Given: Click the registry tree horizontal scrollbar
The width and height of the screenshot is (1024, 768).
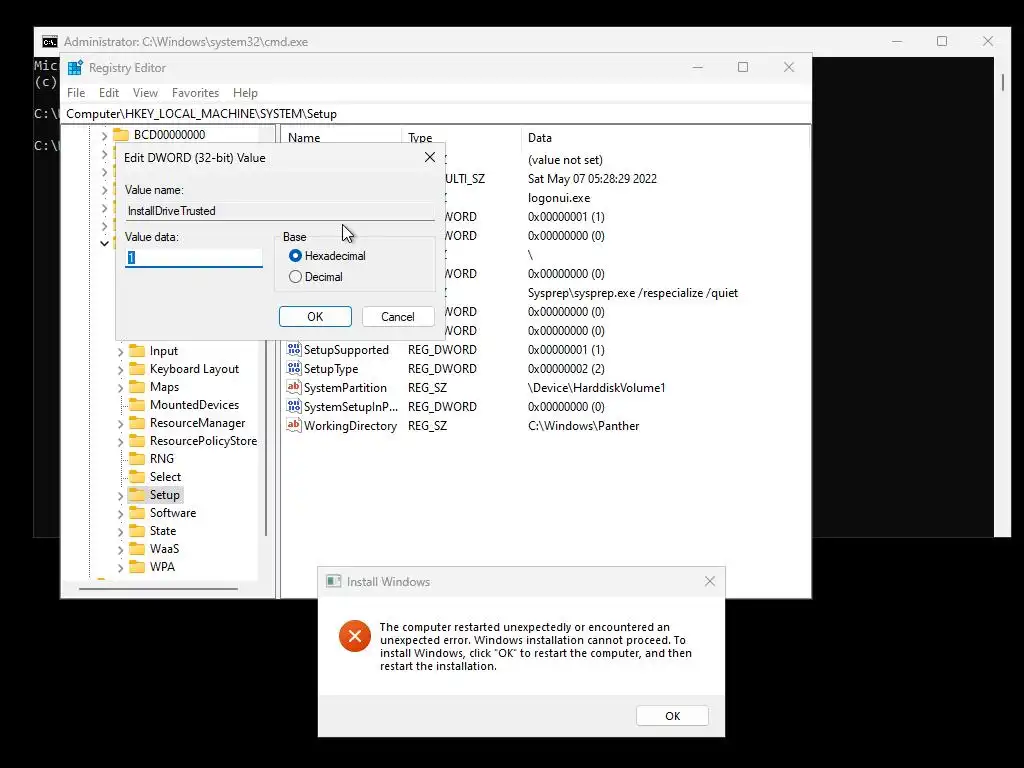Looking at the screenshot, I should 159,589.
